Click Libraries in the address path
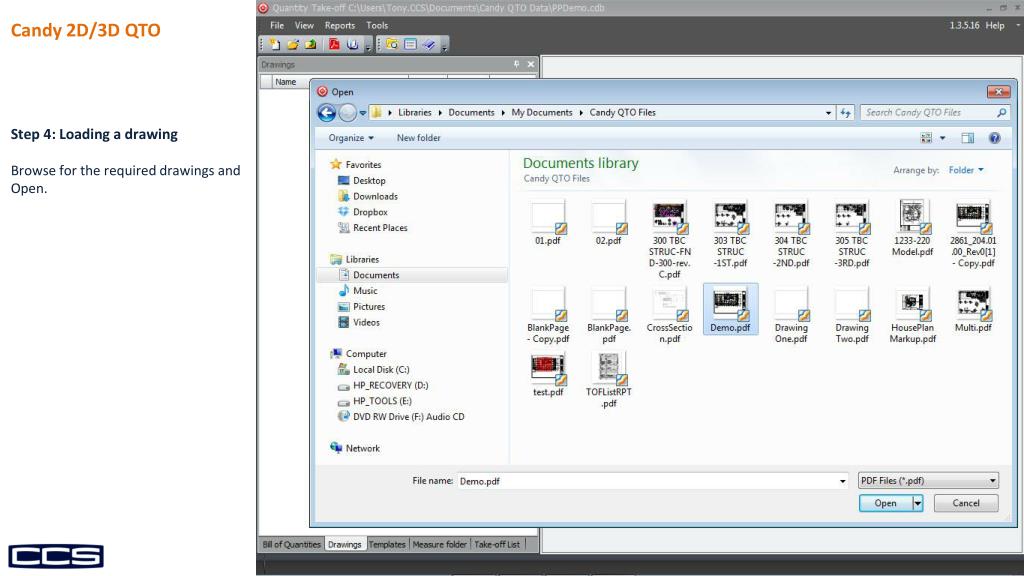 coord(415,112)
